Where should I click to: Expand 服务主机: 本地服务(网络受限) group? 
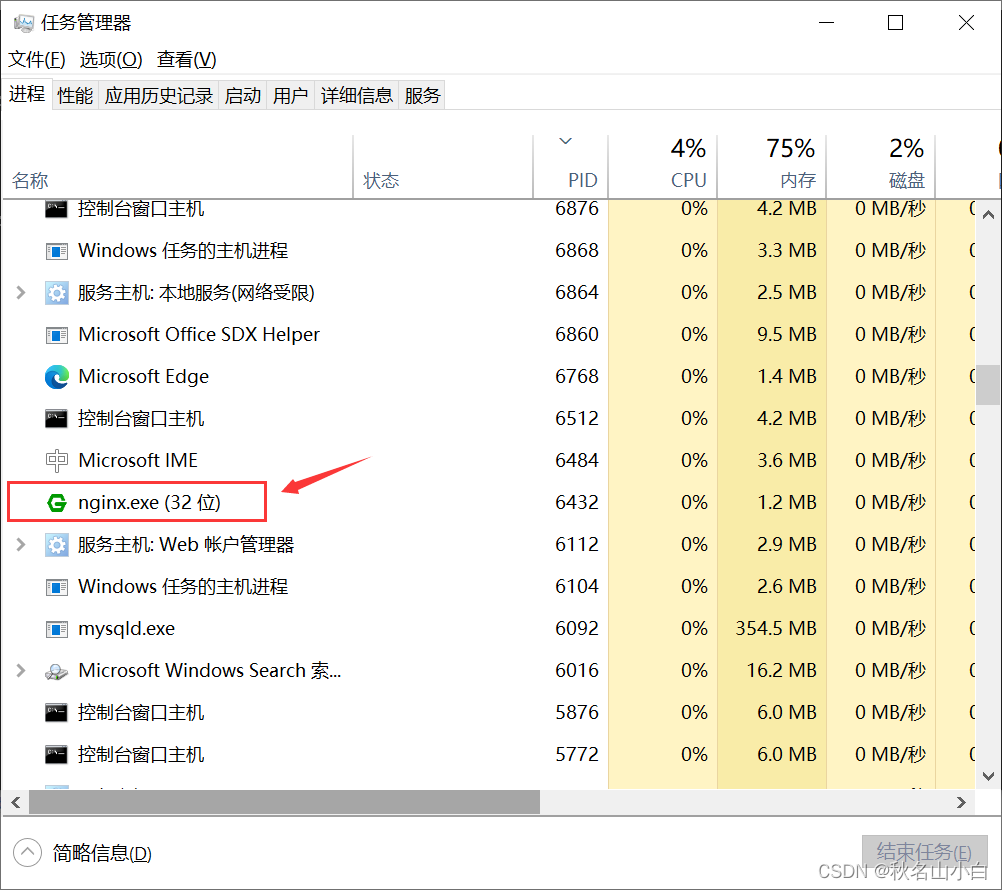[x=20, y=293]
